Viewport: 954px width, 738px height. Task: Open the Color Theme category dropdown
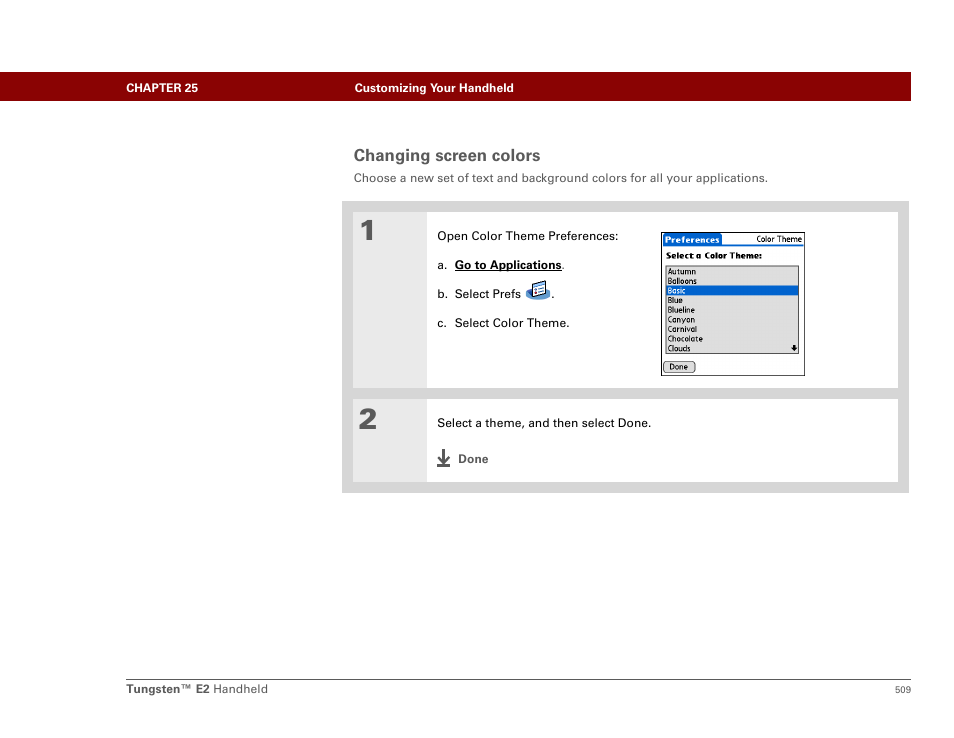pos(779,239)
